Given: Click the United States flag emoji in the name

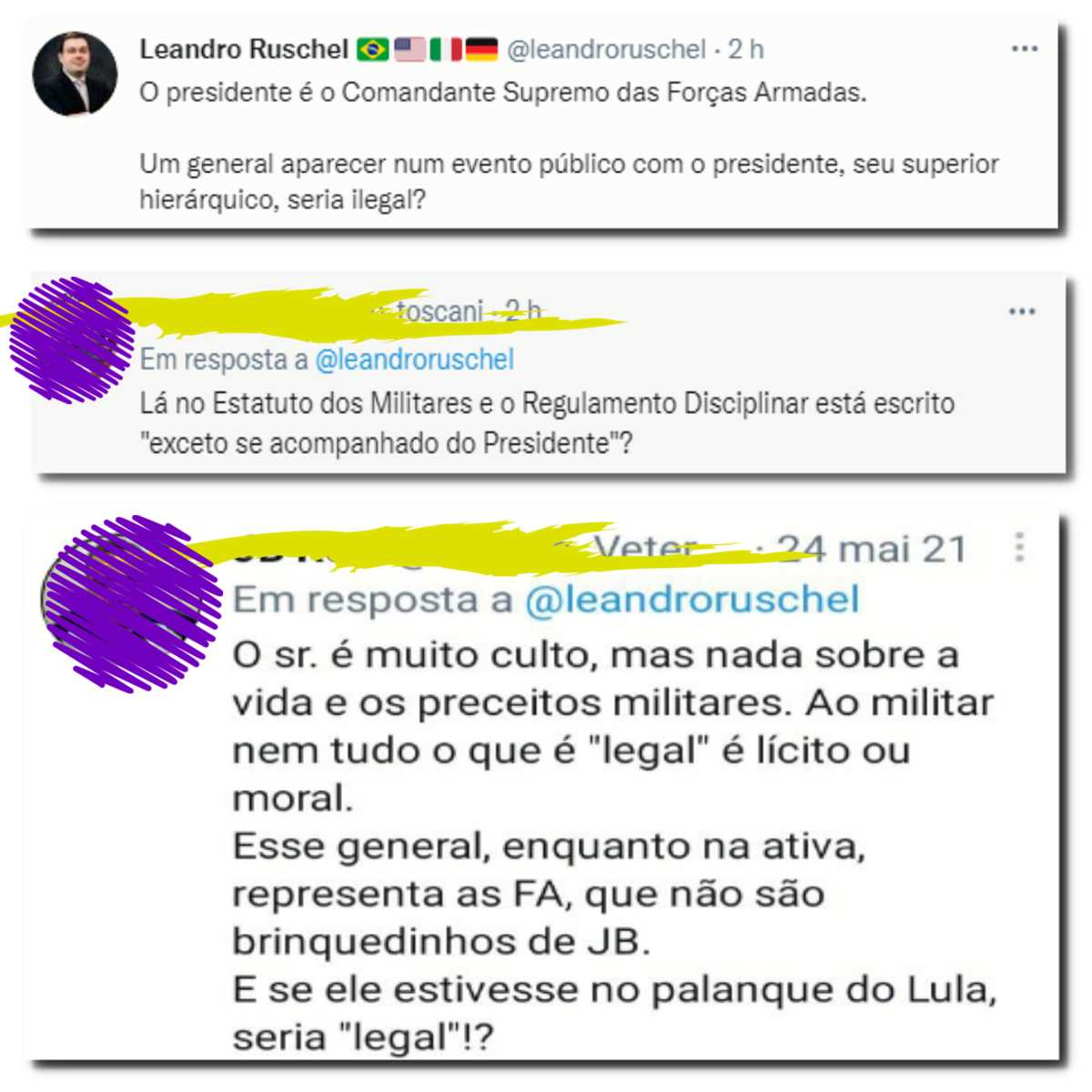Looking at the screenshot, I should [x=409, y=49].
